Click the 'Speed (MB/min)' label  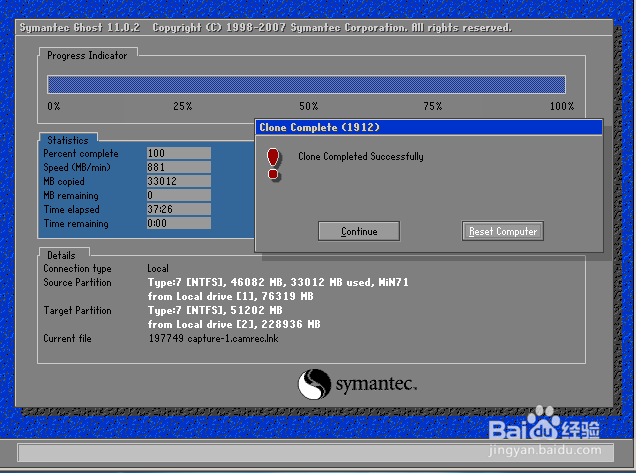click(x=77, y=168)
